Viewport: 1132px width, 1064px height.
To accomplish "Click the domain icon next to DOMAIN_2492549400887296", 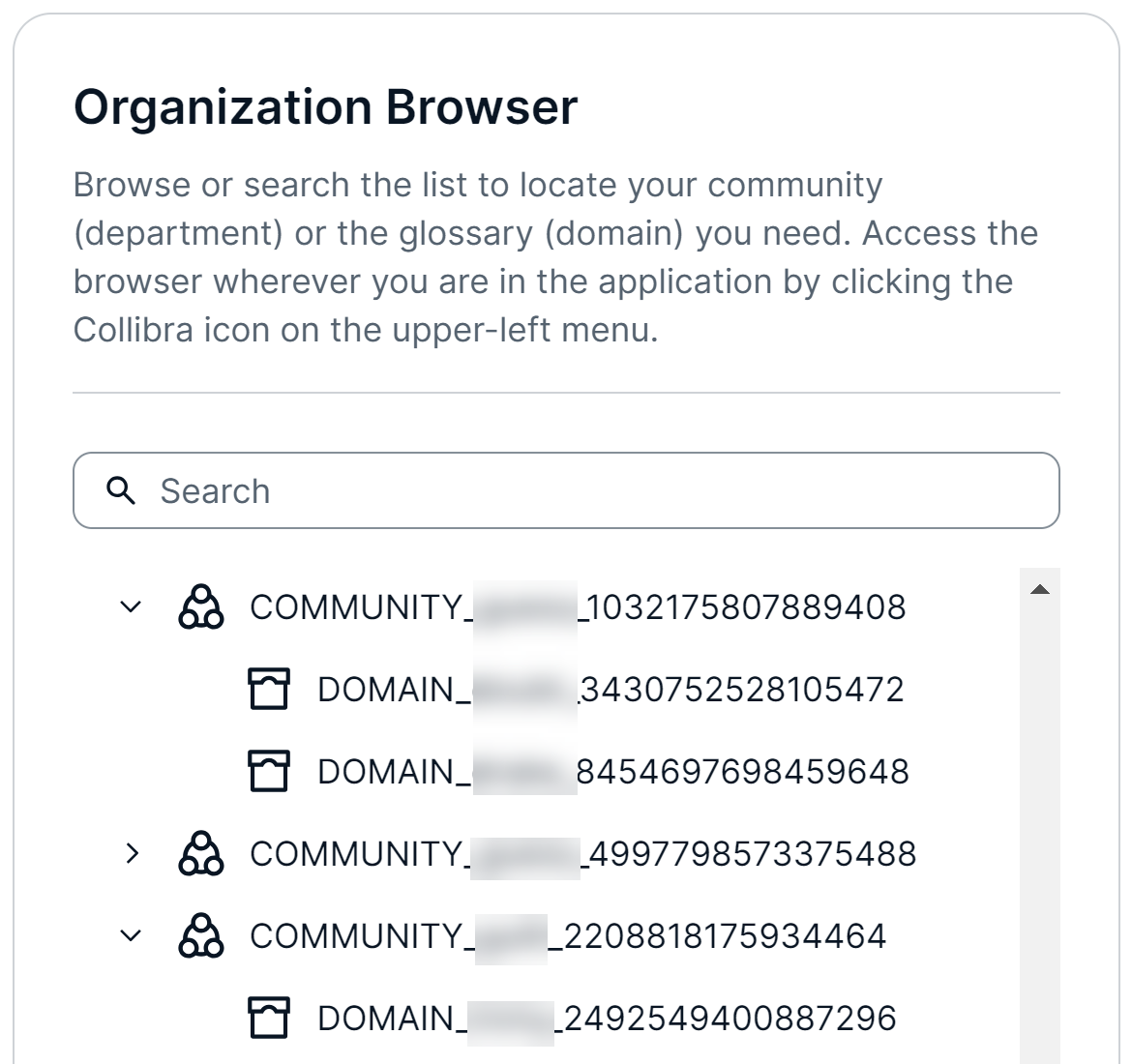I will click(268, 1018).
